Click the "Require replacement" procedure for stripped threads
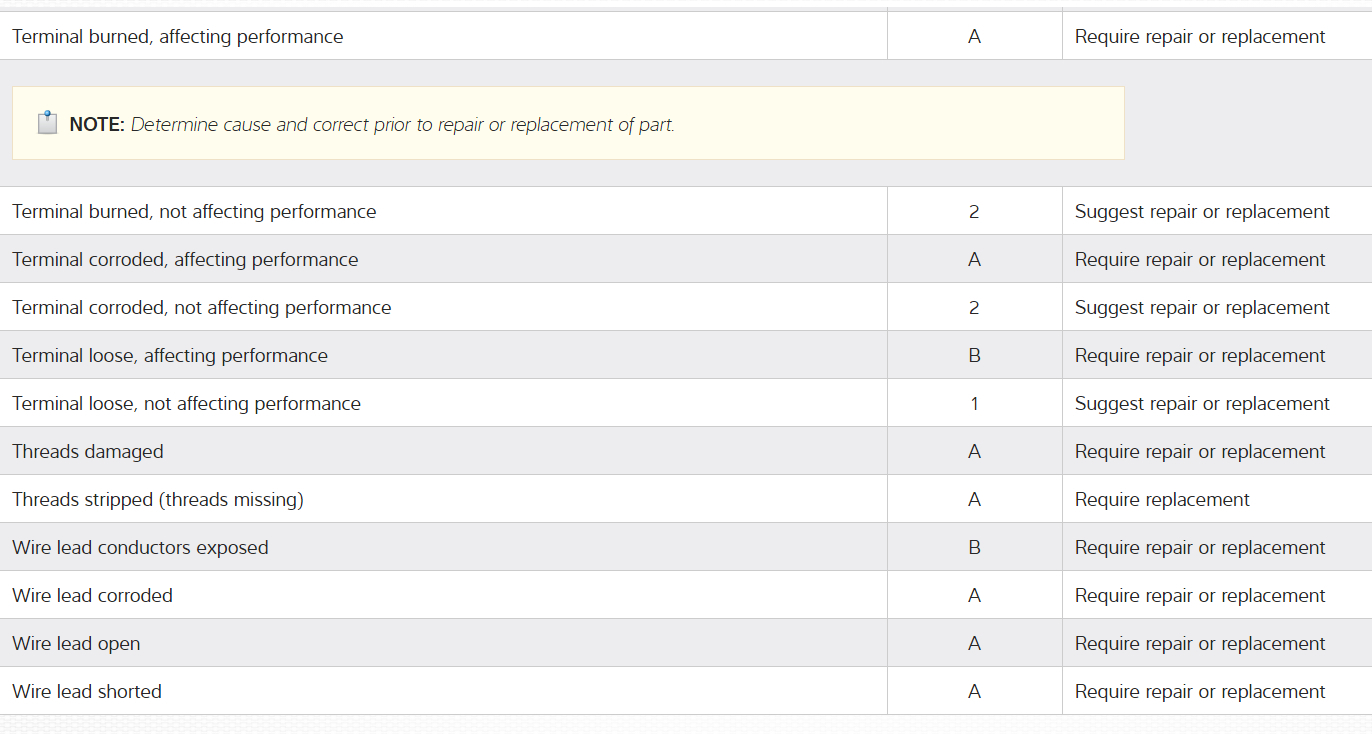Viewport: 1372px width, 734px height. [1162, 500]
